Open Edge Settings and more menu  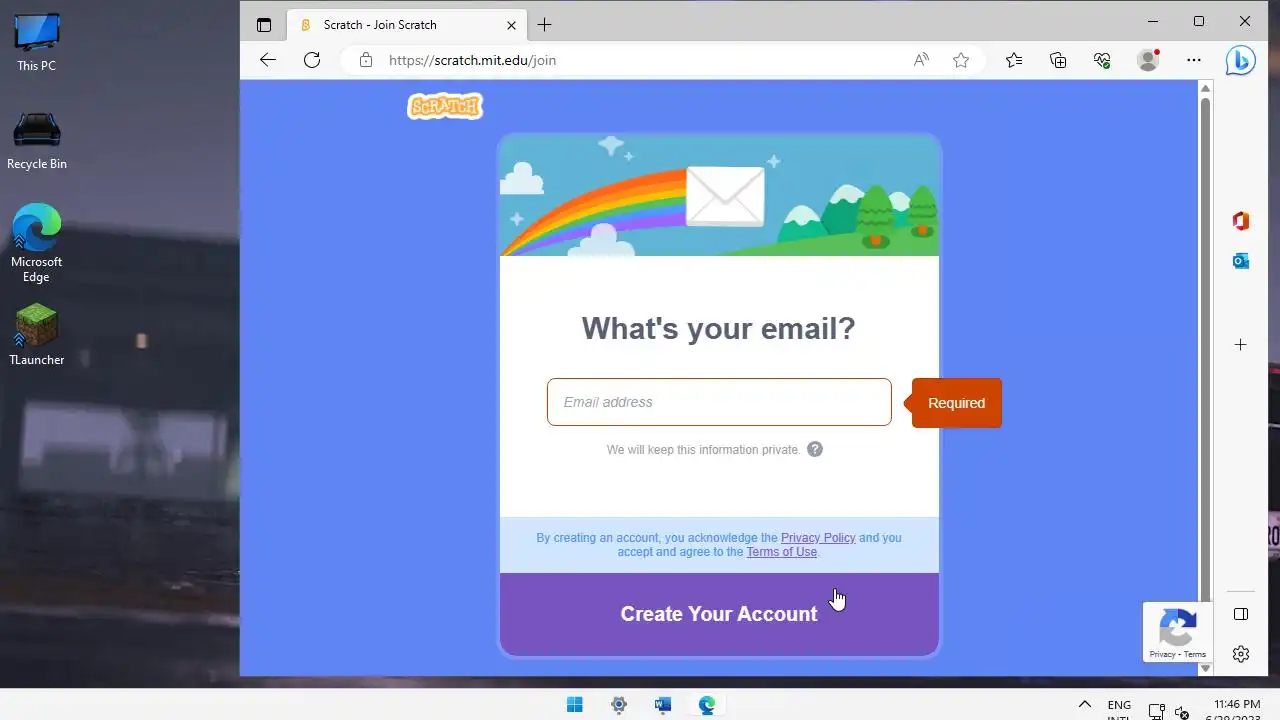click(1194, 60)
